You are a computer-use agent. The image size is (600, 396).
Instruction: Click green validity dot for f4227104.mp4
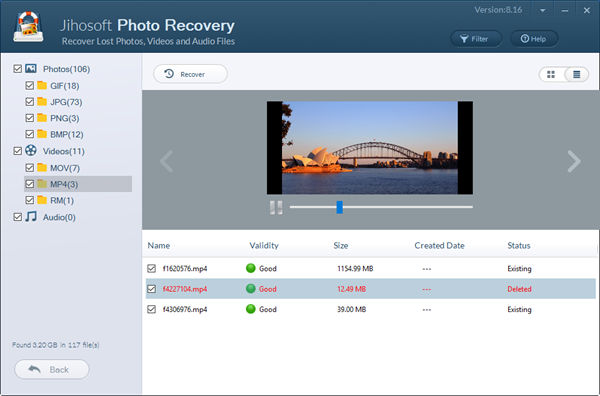251,288
